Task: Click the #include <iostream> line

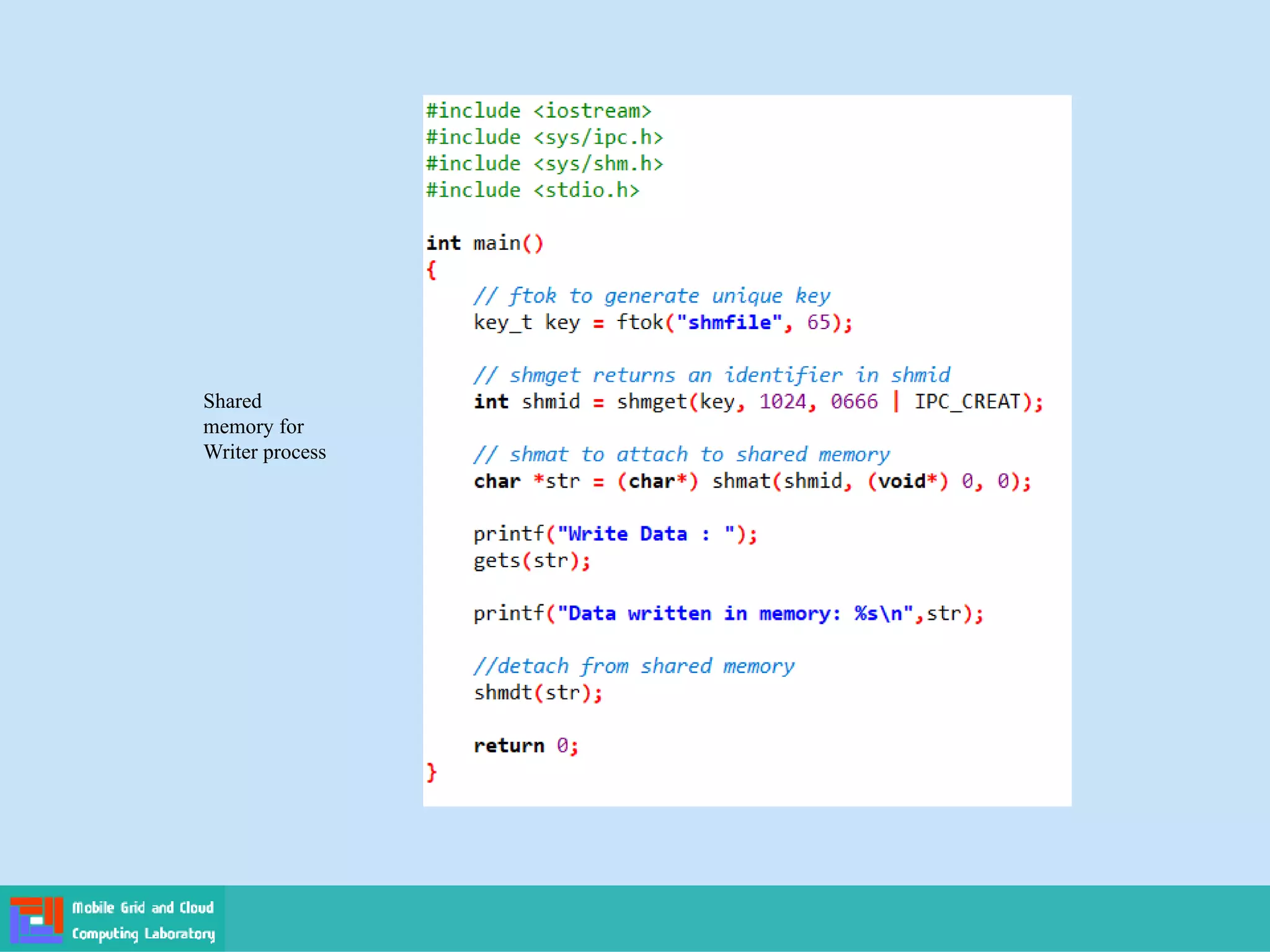Action: coord(538,111)
